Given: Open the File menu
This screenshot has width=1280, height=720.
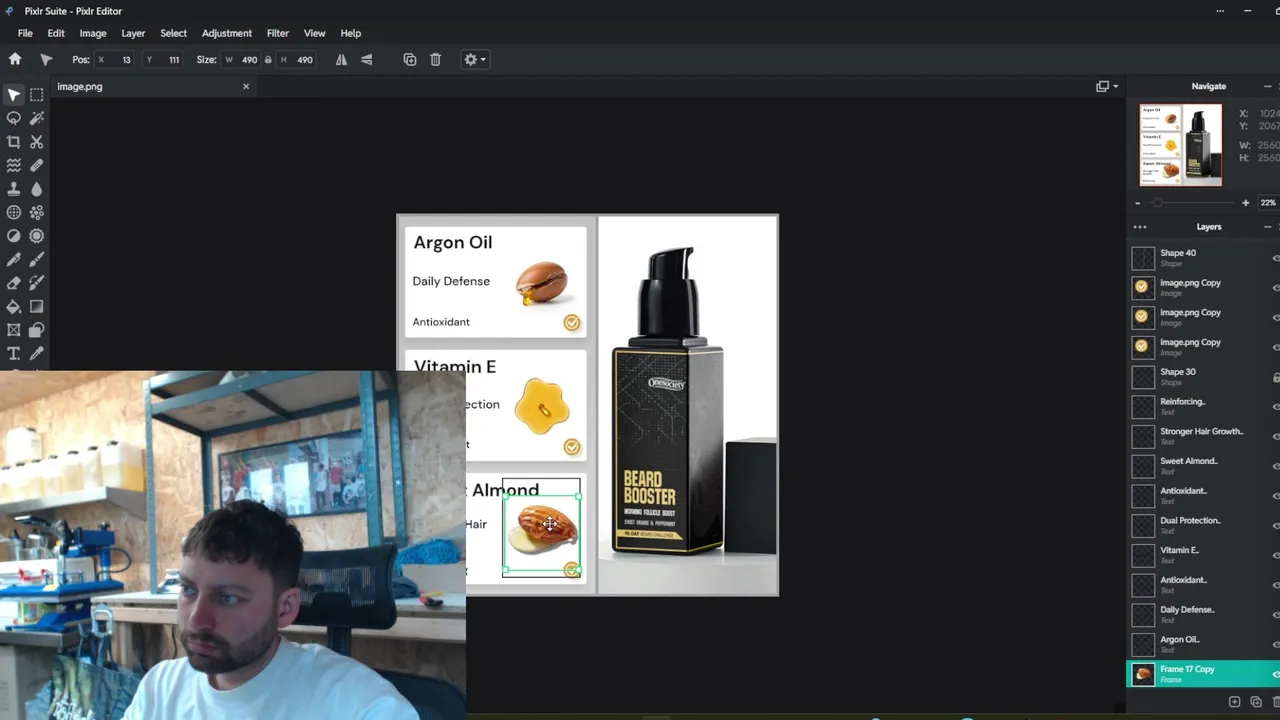Looking at the screenshot, I should tap(25, 33).
